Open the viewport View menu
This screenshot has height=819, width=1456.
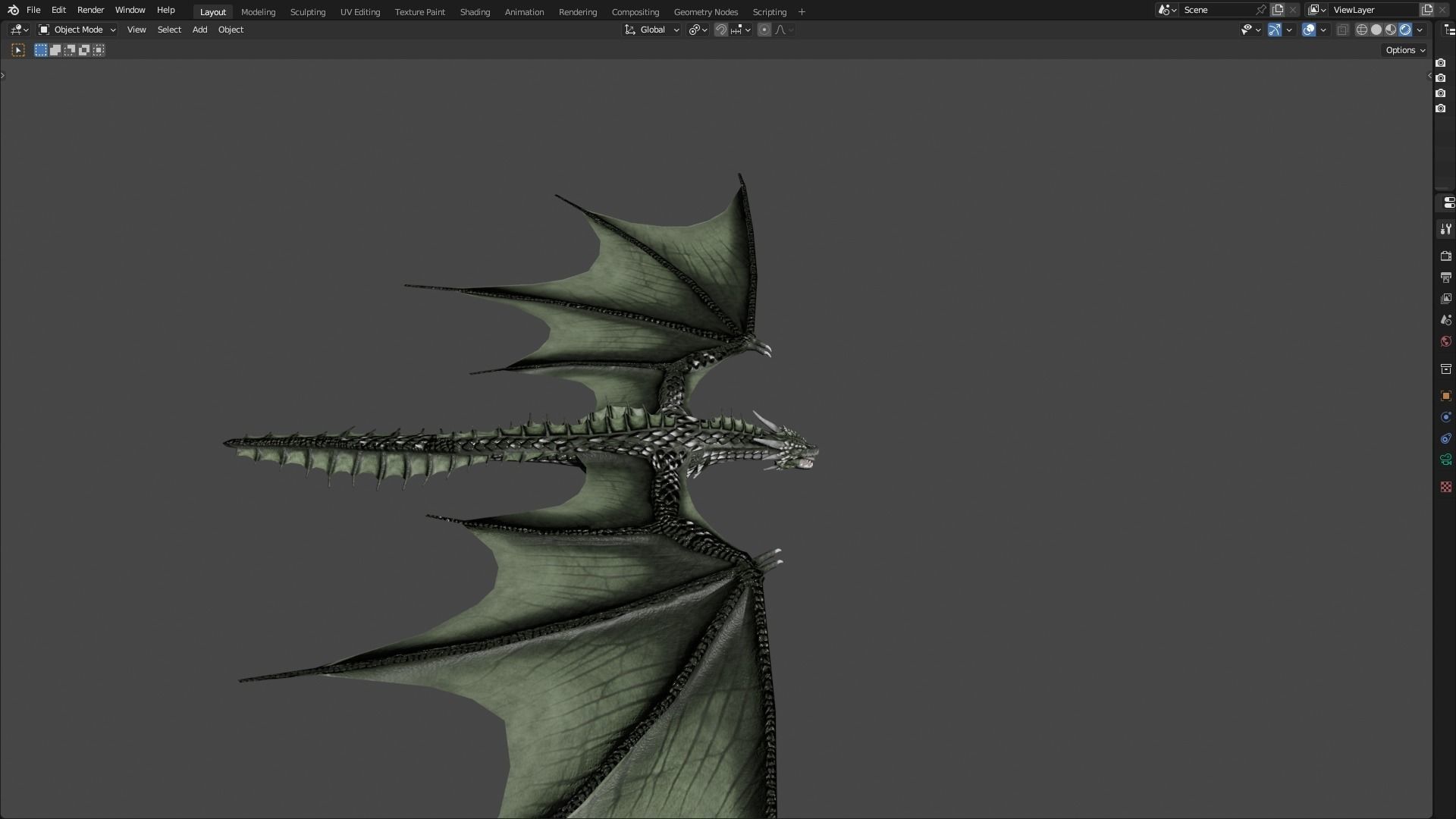(136, 30)
